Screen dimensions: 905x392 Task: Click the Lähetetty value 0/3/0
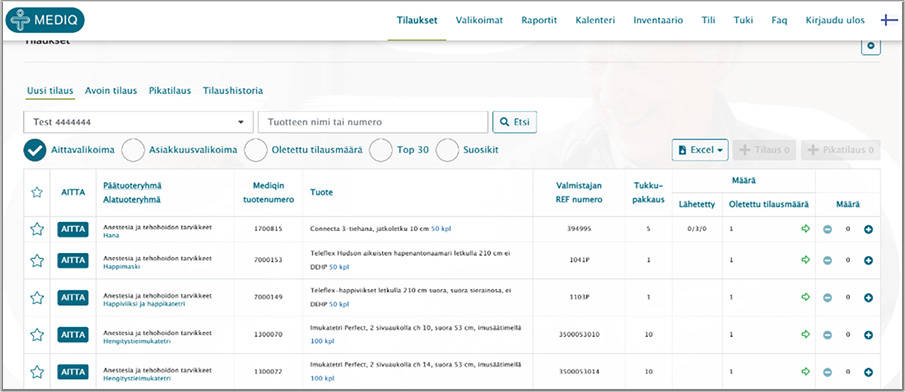[x=697, y=229]
